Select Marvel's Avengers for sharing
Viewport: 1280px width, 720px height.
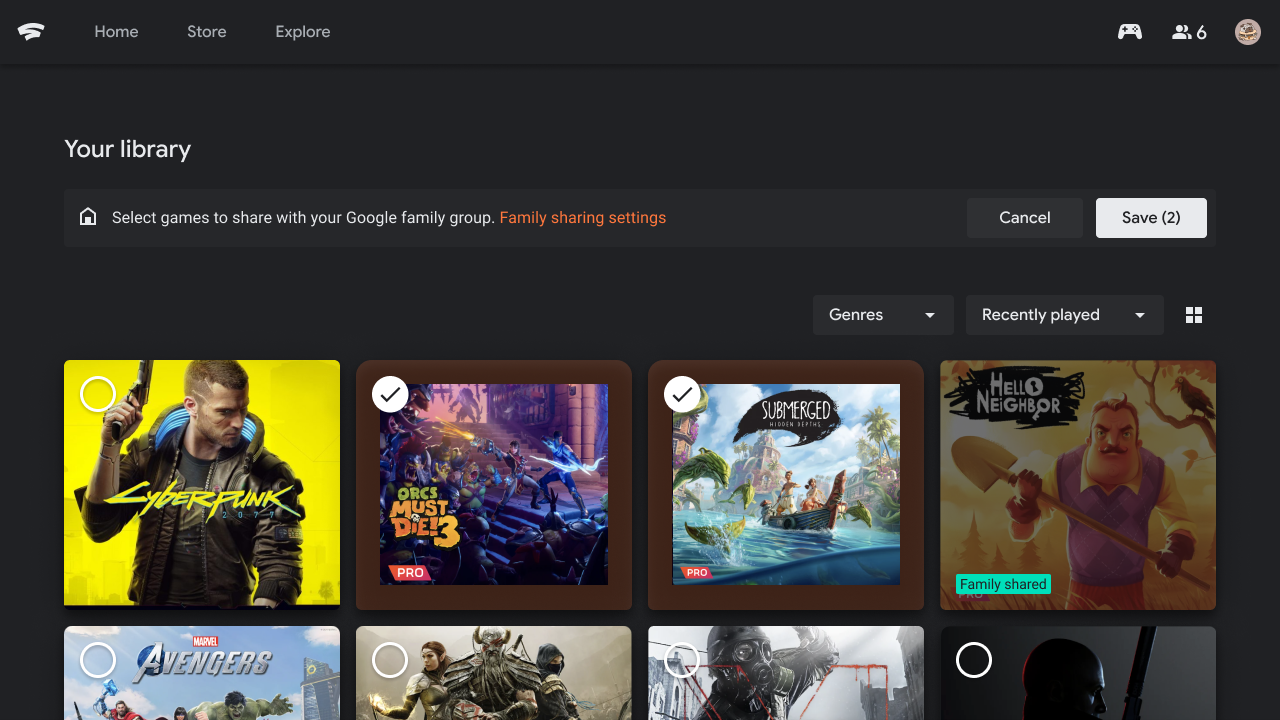(x=98, y=660)
